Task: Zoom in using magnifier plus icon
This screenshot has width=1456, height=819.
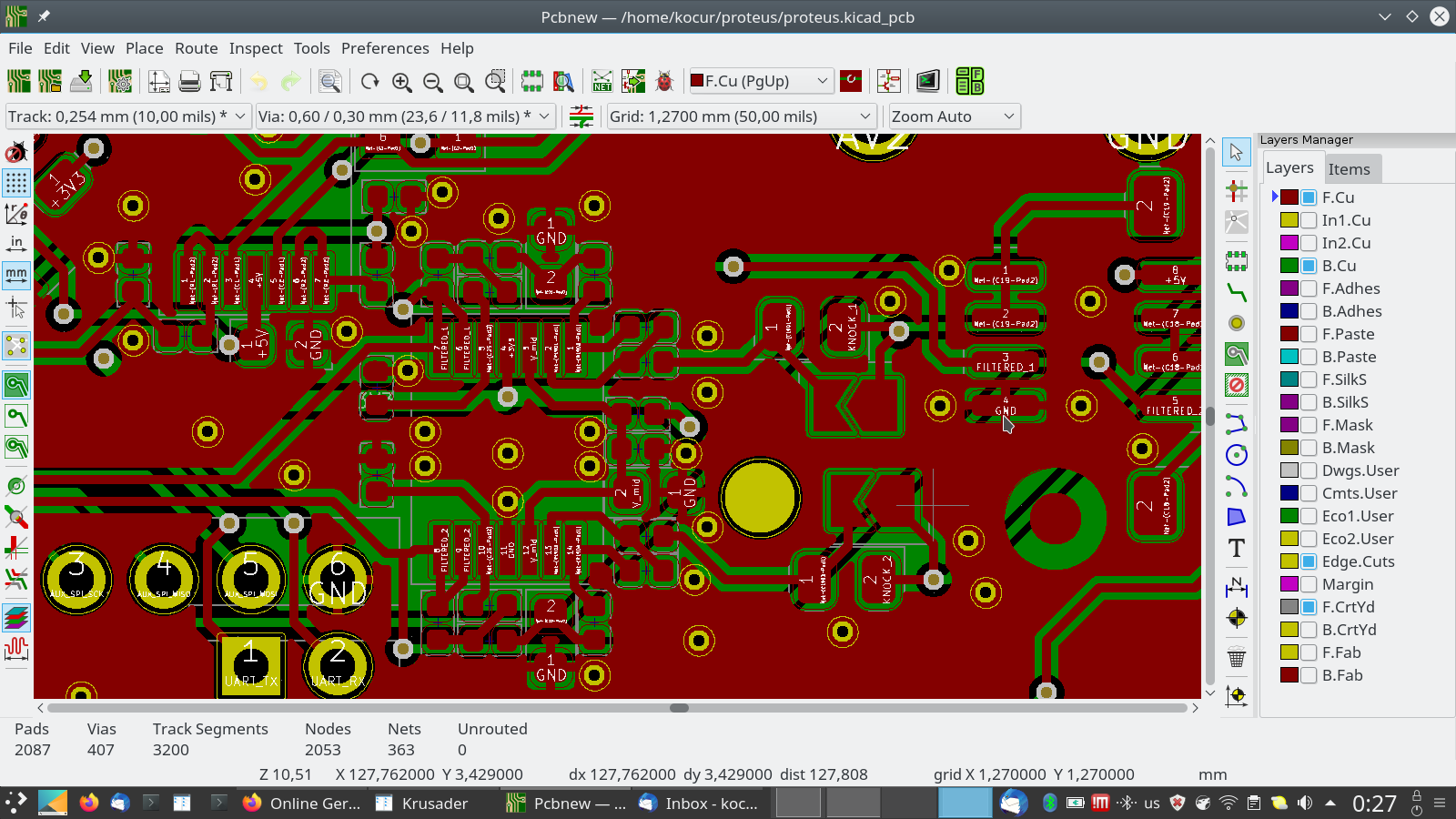Action: (x=401, y=81)
